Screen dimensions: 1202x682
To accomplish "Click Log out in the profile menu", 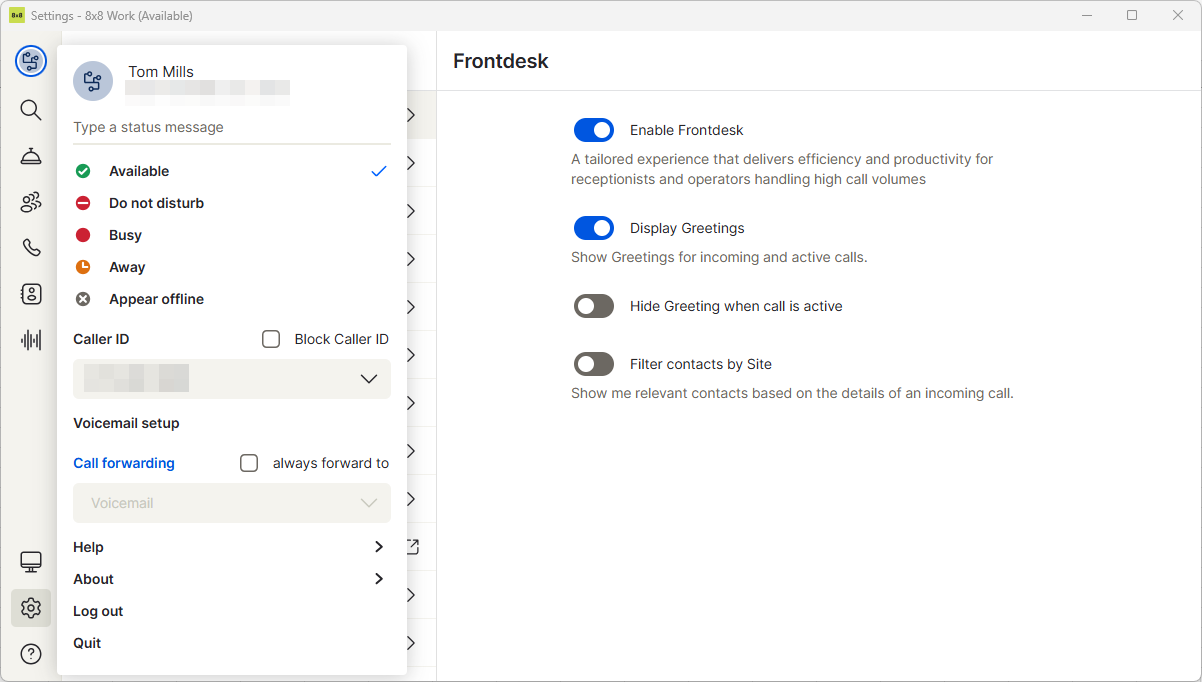I will pos(98,611).
